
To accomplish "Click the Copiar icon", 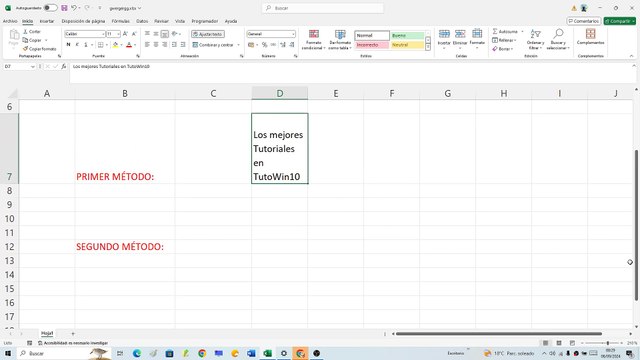I will click(x=25, y=40).
